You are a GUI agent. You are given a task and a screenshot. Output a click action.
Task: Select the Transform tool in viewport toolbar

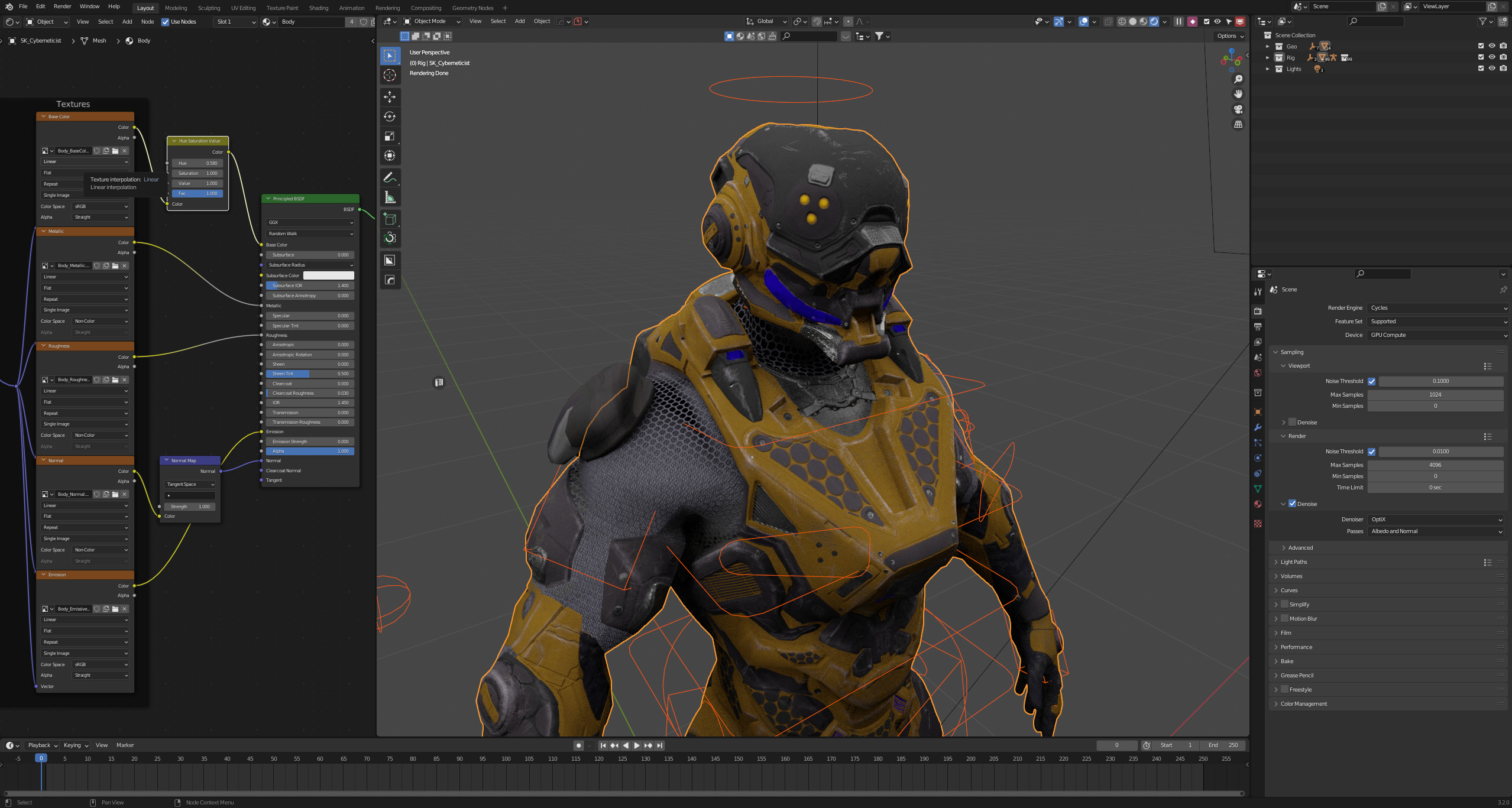pos(390,155)
